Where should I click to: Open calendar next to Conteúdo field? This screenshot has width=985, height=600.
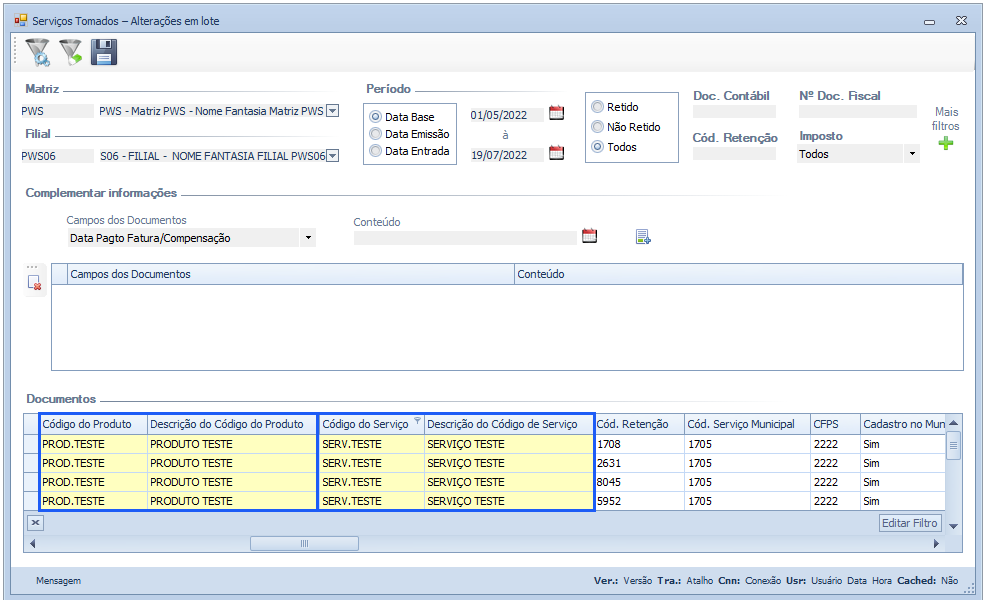click(590, 236)
